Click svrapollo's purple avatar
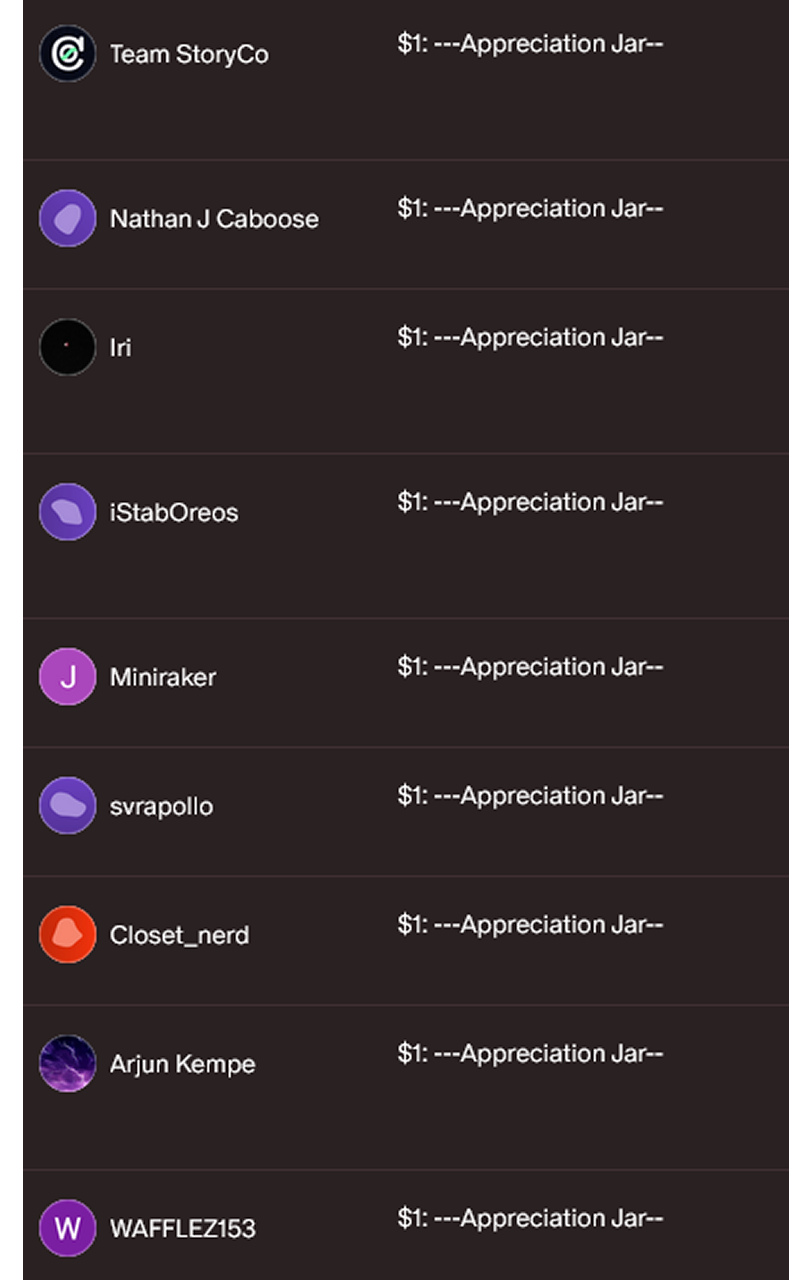Image resolution: width=800 pixels, height=1280 pixels. tap(67, 806)
